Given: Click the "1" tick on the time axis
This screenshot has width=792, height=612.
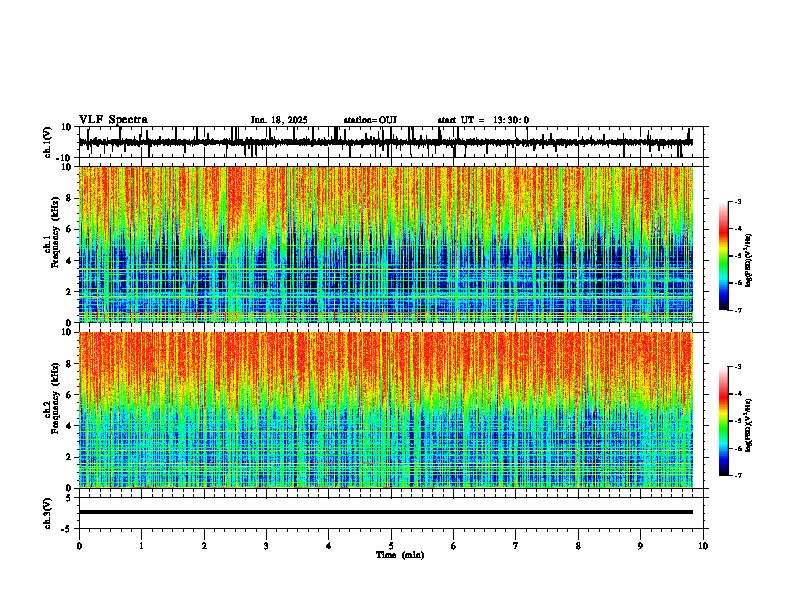Looking at the screenshot, I should (141, 546).
